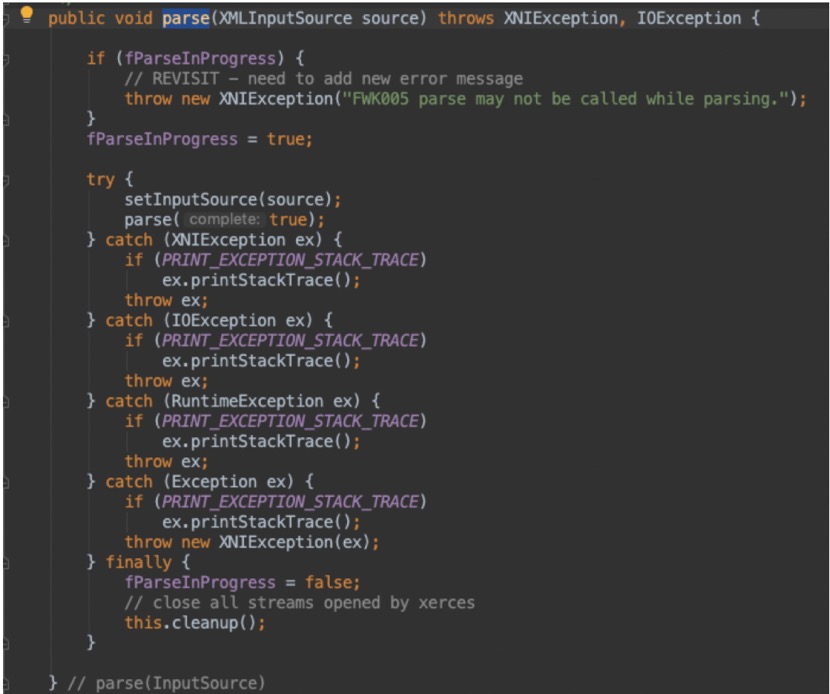Click the throws keyword
830x694 pixels.
466,19
